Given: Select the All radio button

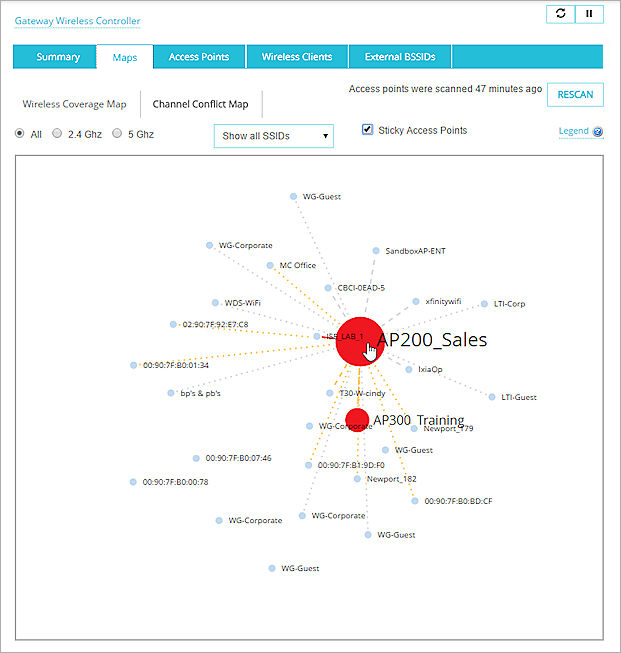Looking at the screenshot, I should tap(20, 133).
